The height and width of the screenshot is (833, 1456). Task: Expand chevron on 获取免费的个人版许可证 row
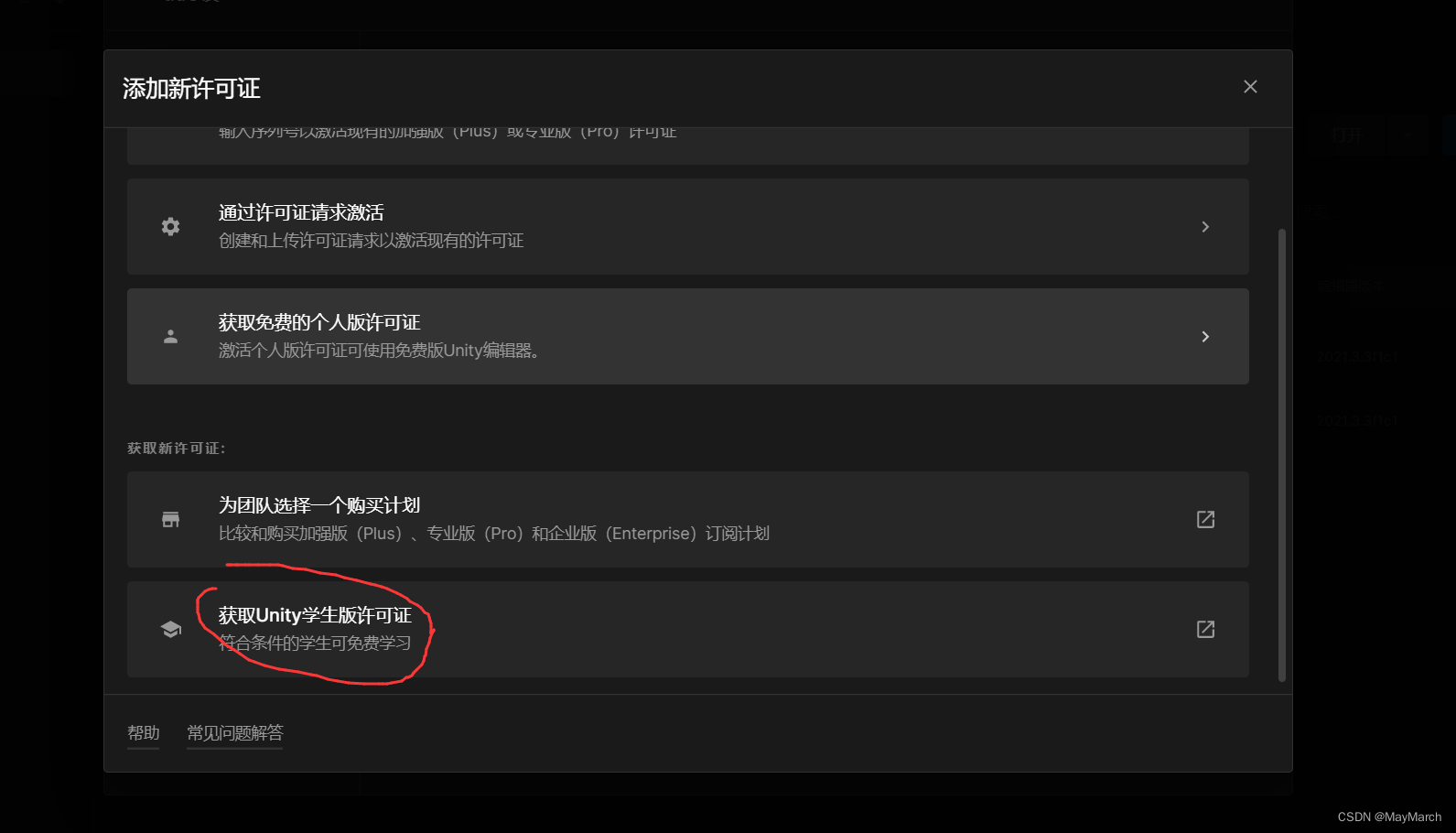tap(1205, 336)
